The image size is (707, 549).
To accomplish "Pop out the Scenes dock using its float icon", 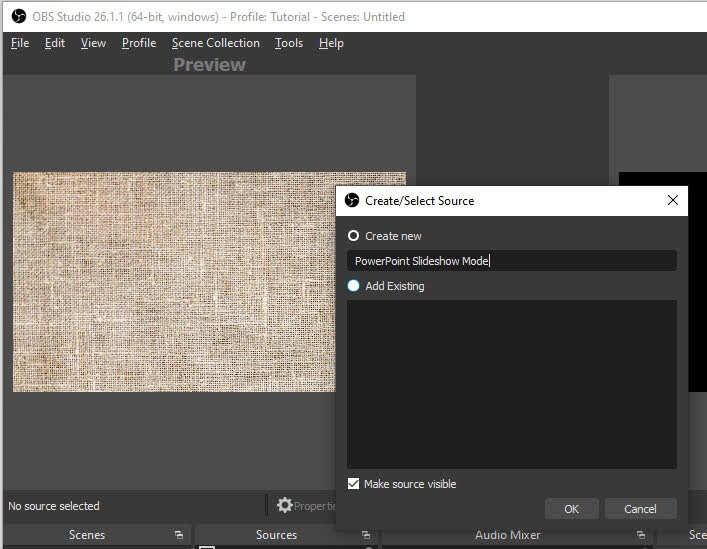I will (x=178, y=535).
